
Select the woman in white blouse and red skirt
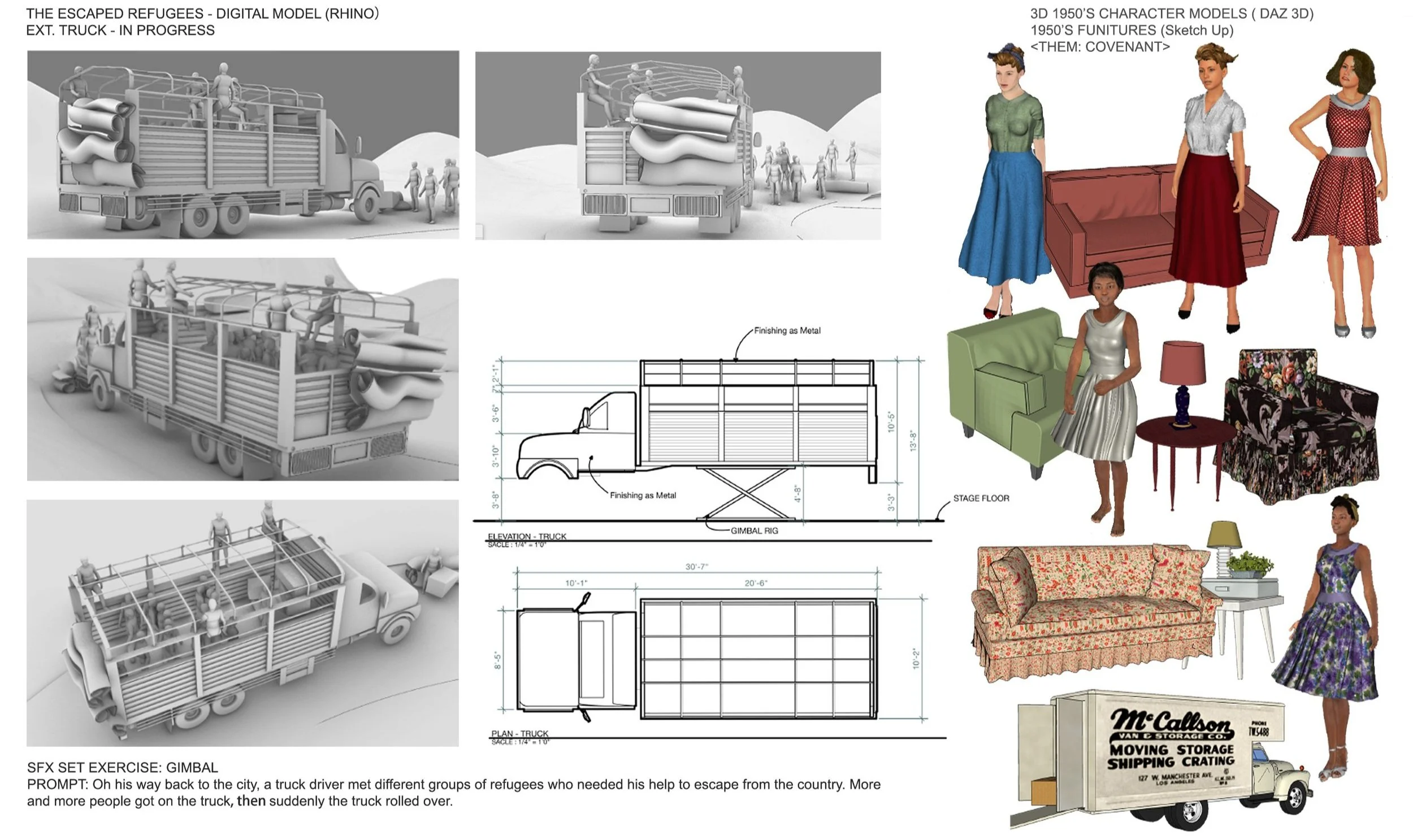pos(1212,187)
